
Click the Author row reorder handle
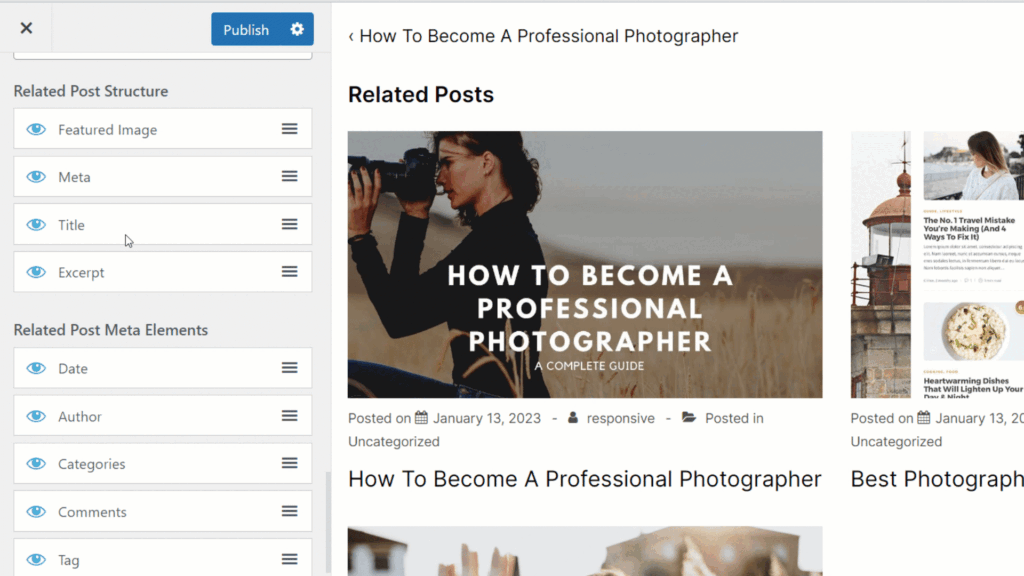[x=289, y=416]
